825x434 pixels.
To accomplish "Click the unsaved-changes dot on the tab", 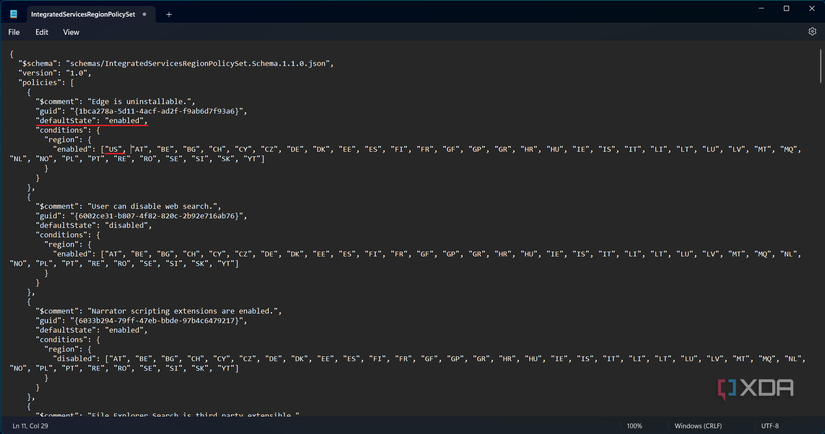I will click(x=145, y=14).
